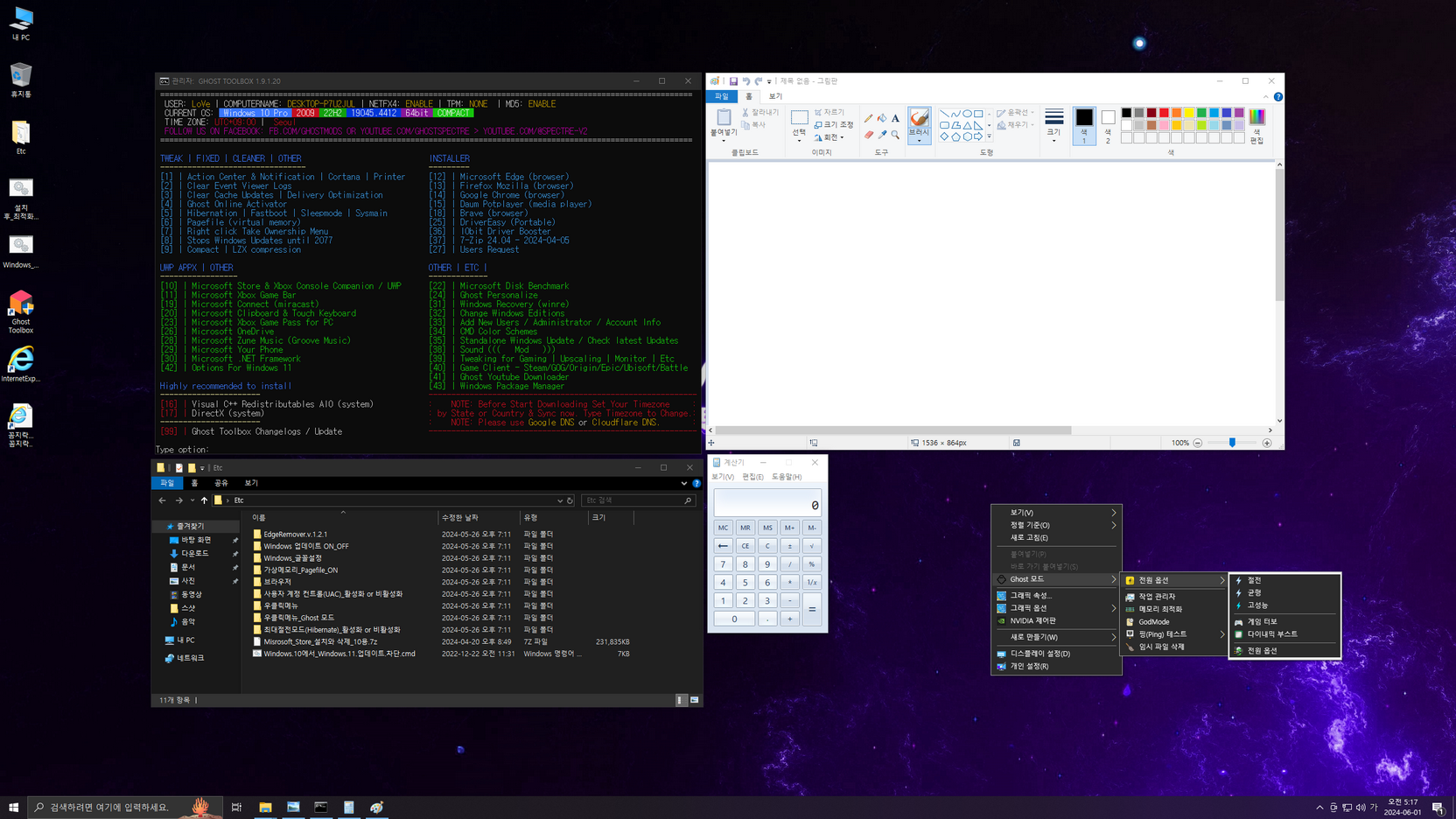
Task: Open Size (크기) line thickness dropdown in Paint
Action: pos(1054,127)
